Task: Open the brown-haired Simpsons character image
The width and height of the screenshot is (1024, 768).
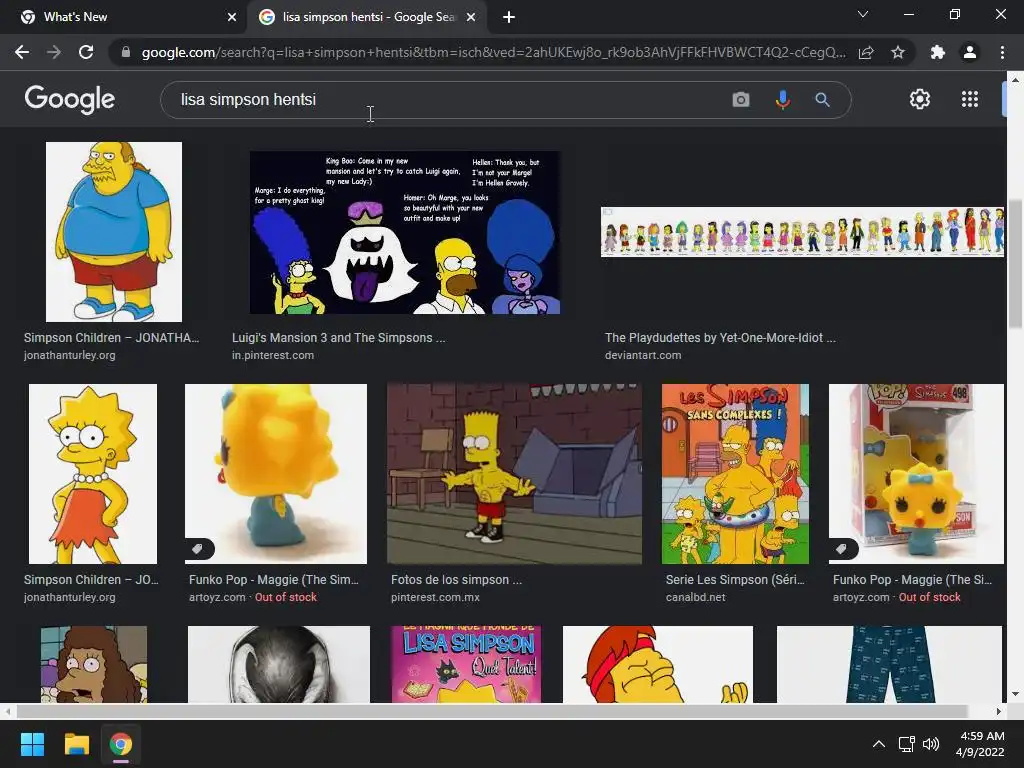Action: [x=94, y=664]
